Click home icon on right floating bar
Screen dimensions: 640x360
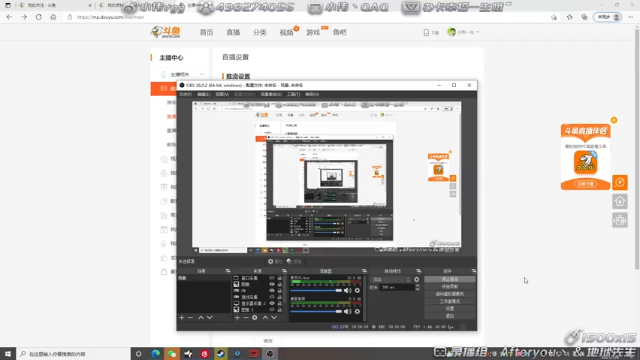(620, 201)
